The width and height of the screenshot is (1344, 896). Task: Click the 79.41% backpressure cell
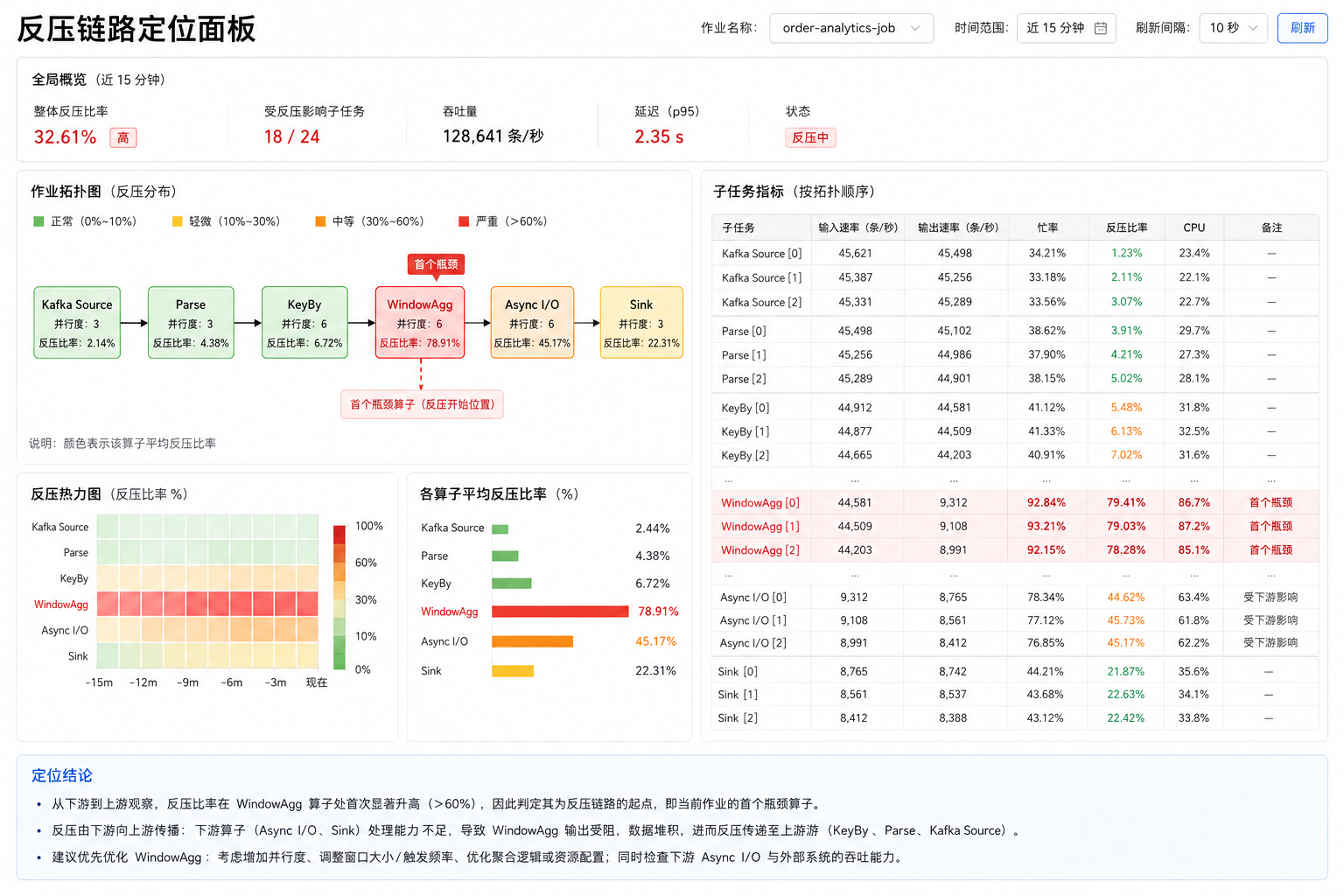coord(1126,502)
